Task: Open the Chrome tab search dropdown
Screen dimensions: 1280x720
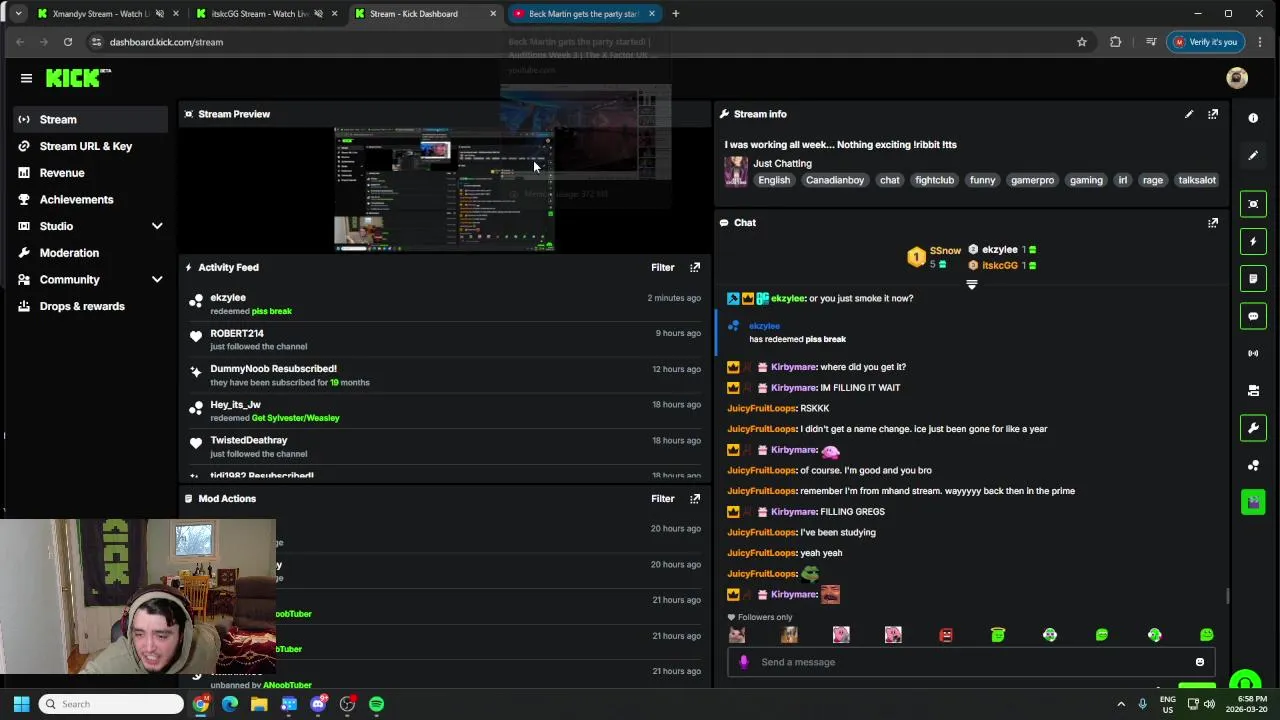Action: coord(18,14)
